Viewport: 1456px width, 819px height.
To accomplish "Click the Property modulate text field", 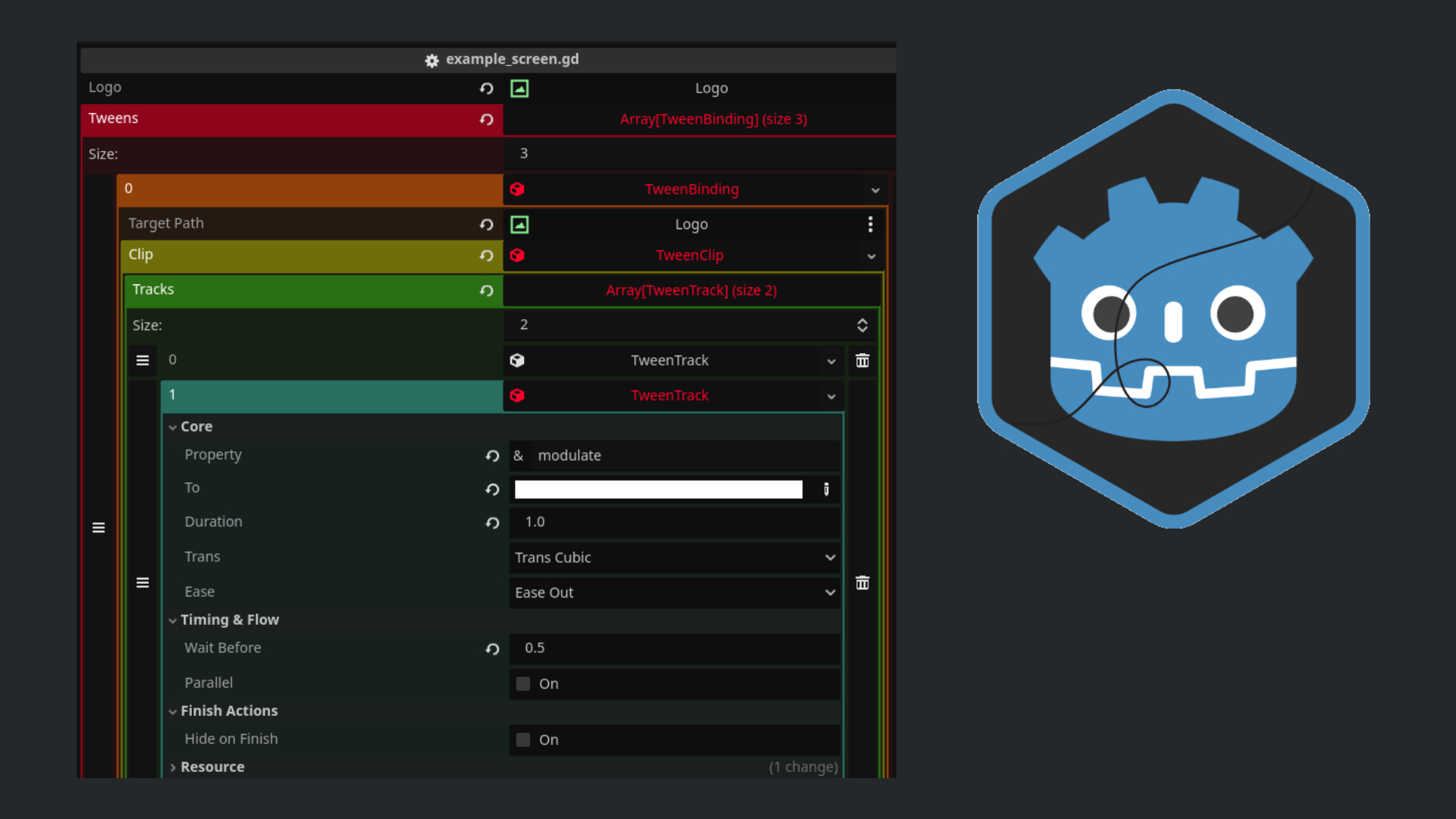I will pos(686,456).
